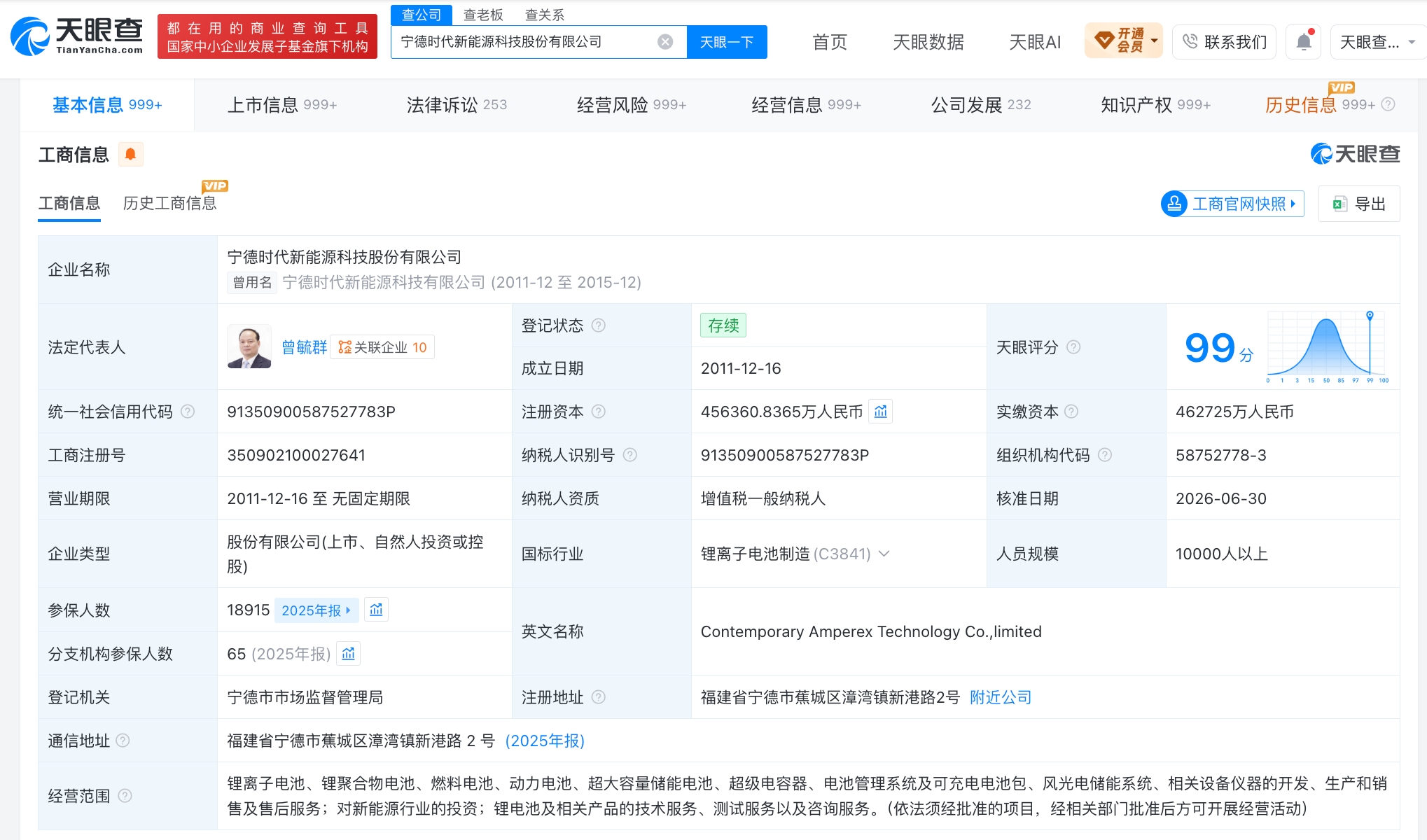Open the 天眼查 account dropdown

(1377, 42)
